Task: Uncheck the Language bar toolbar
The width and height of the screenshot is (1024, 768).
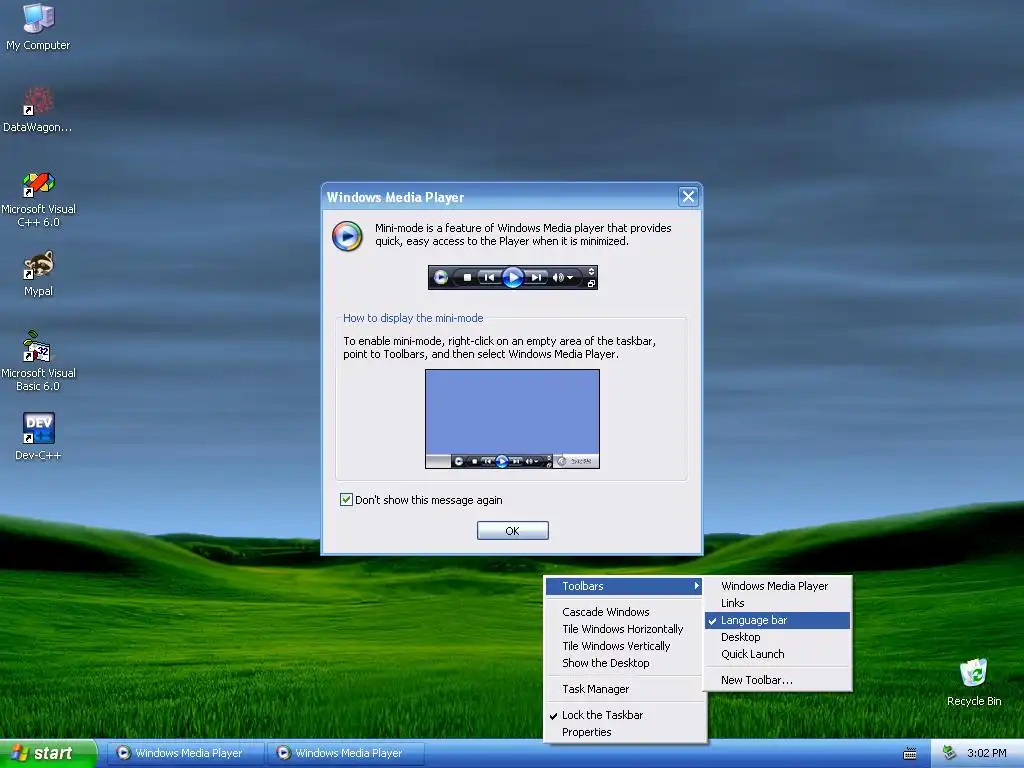Action: point(777,620)
